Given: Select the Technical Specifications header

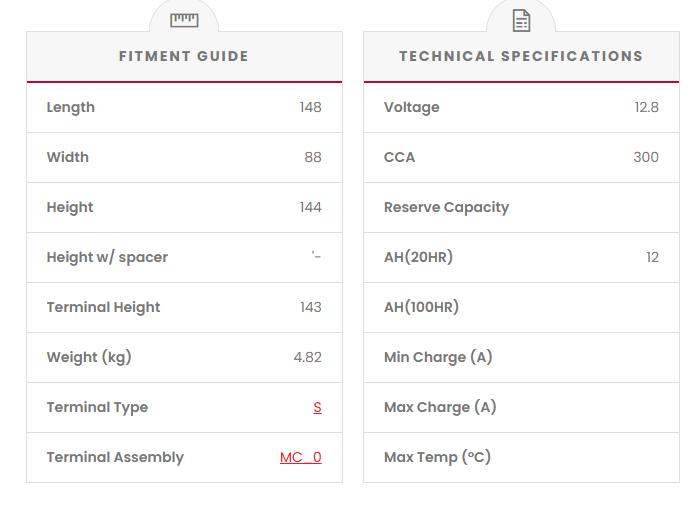Looking at the screenshot, I should tap(521, 56).
